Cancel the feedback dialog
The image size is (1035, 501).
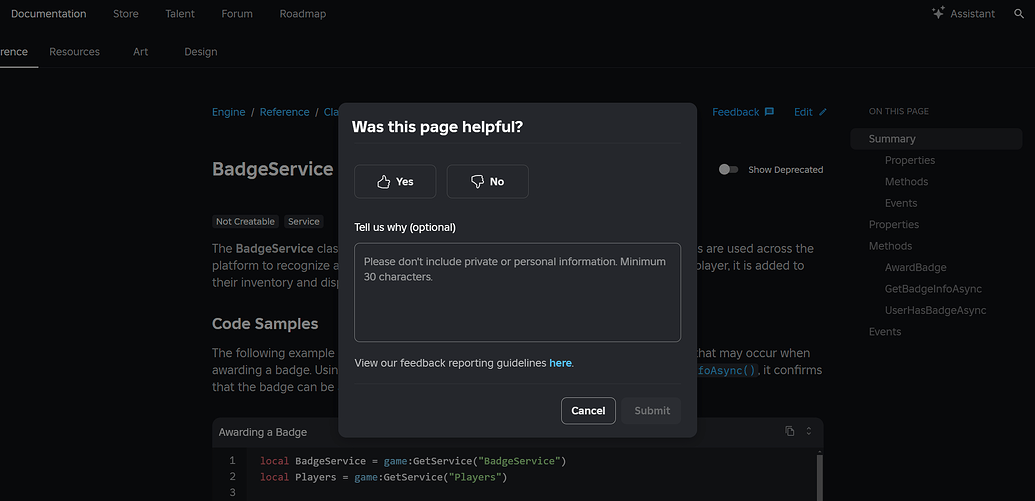tap(588, 411)
